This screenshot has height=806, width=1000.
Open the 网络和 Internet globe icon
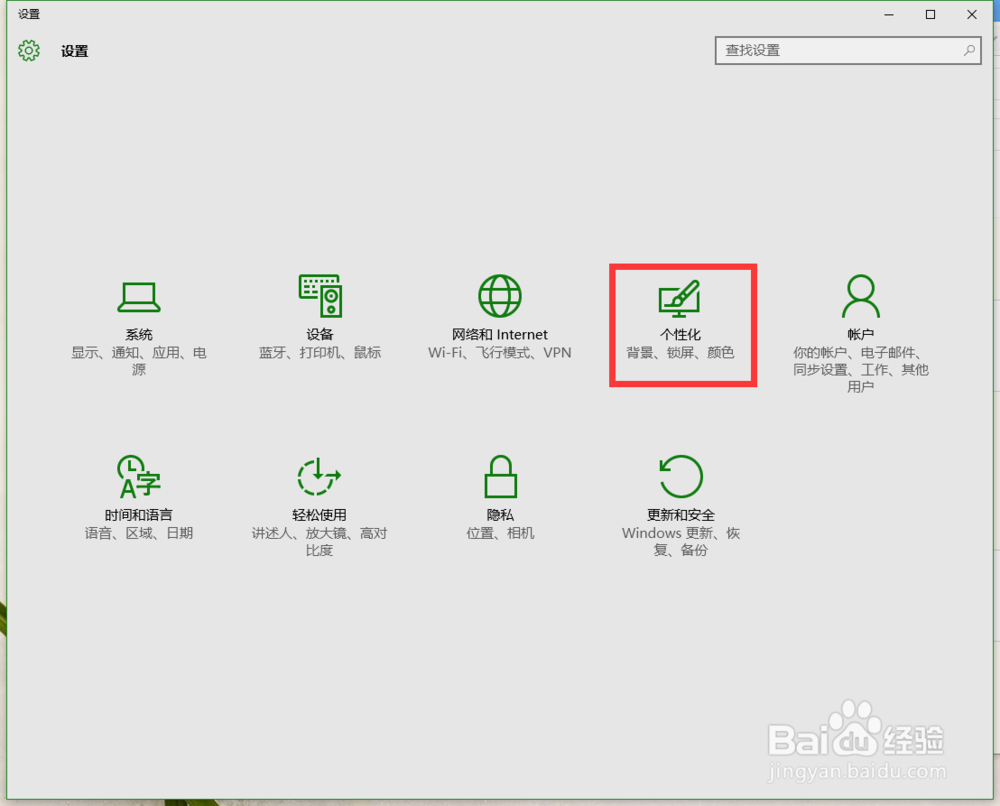(499, 296)
